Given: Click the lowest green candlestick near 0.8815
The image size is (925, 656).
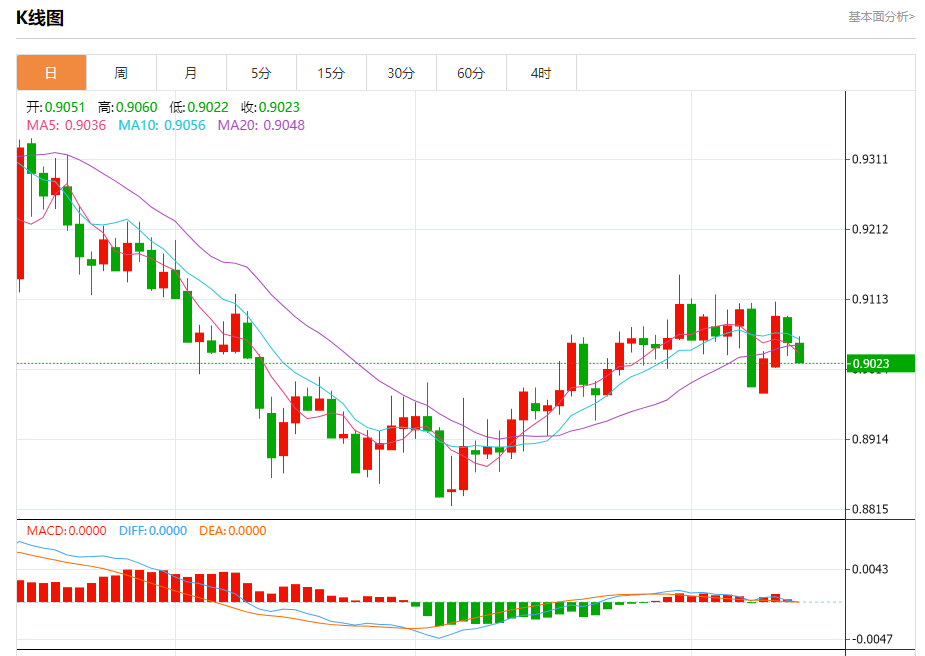Looking at the screenshot, I should 439,464.
